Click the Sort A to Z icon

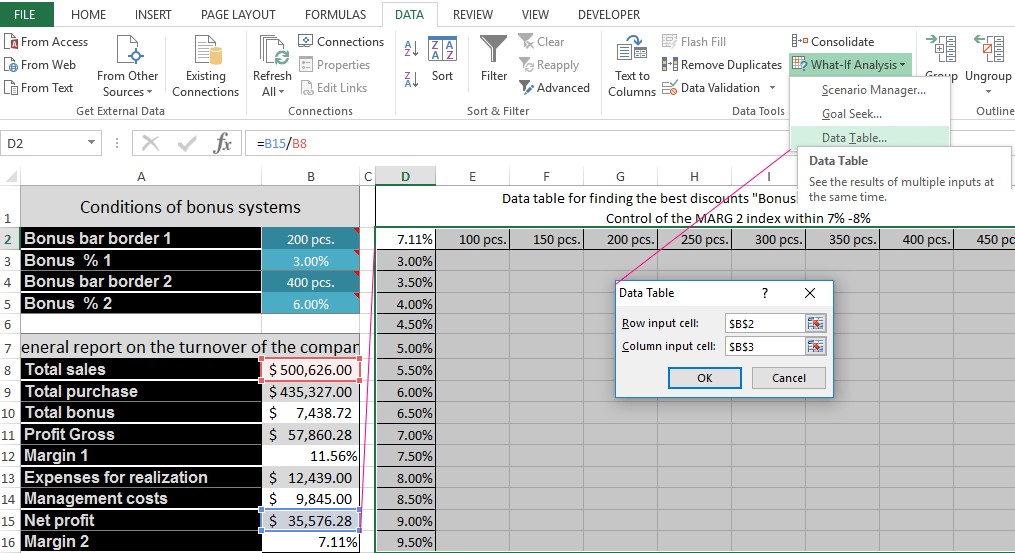tap(411, 48)
